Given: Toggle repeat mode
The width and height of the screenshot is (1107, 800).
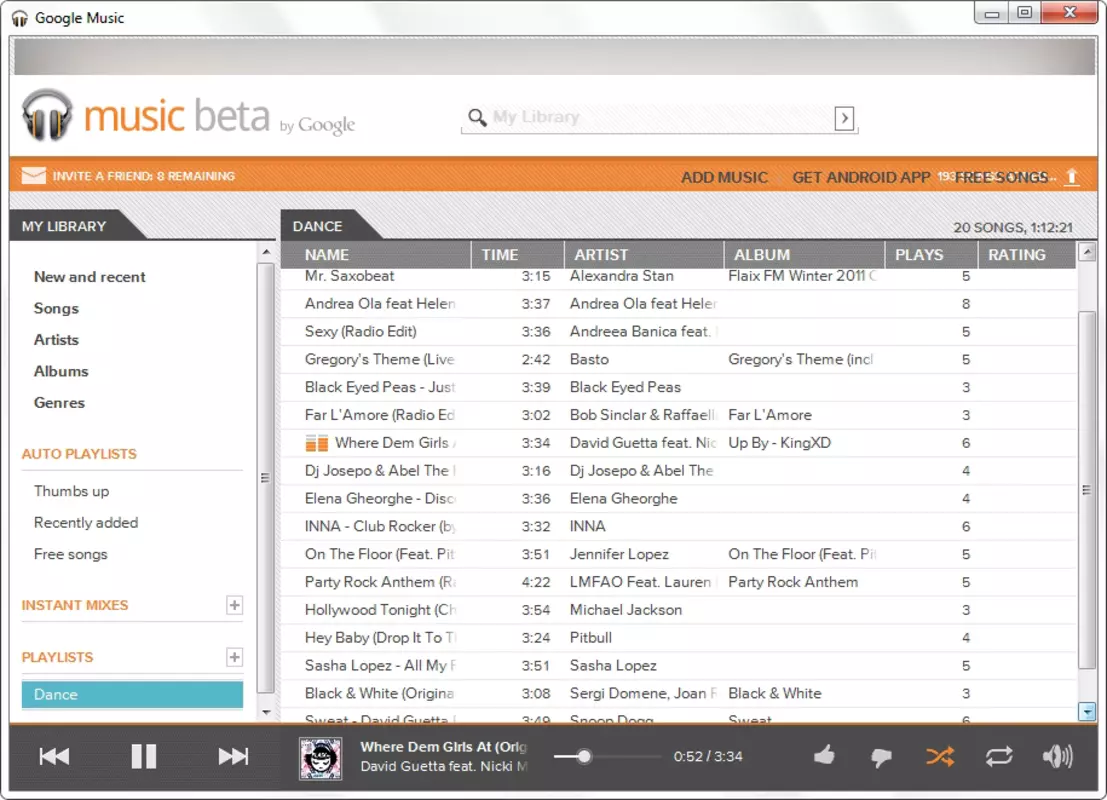Looking at the screenshot, I should pyautogui.click(x=998, y=756).
